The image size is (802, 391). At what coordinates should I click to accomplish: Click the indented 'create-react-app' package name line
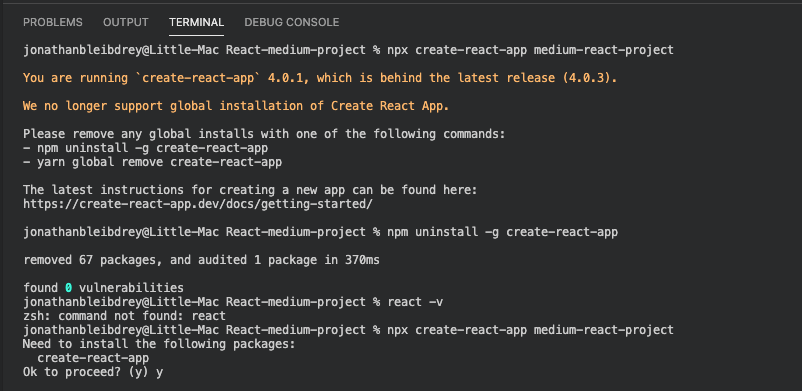tap(93, 358)
